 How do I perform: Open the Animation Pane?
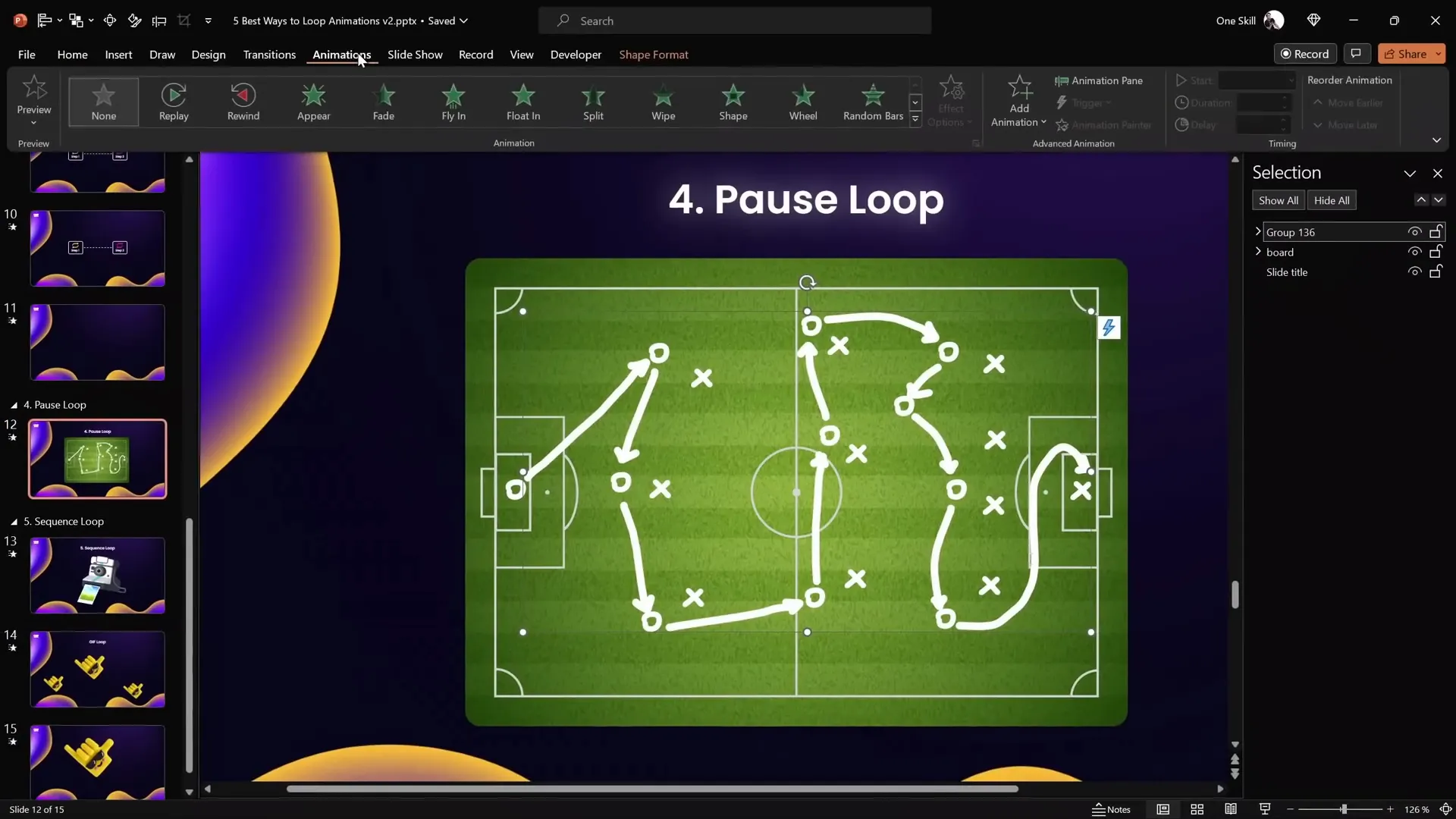[x=1099, y=80]
